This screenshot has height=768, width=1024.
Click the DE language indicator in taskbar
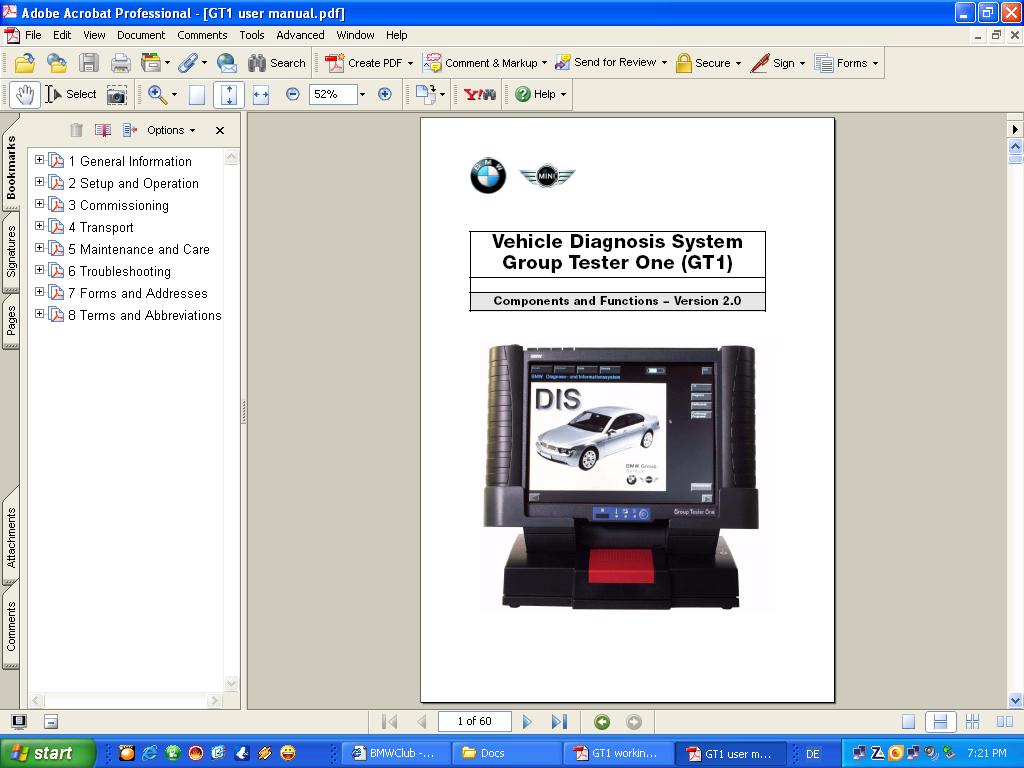click(813, 754)
